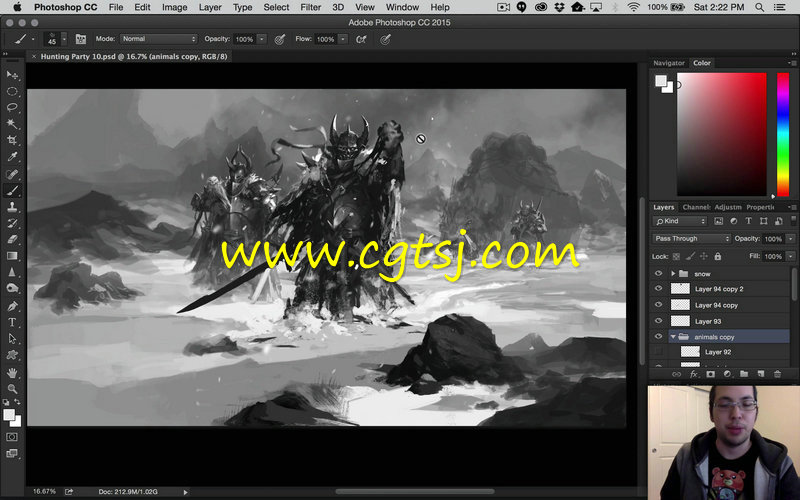800x500 pixels.
Task: Hide Layer 93 visibility eye
Action: click(658, 321)
